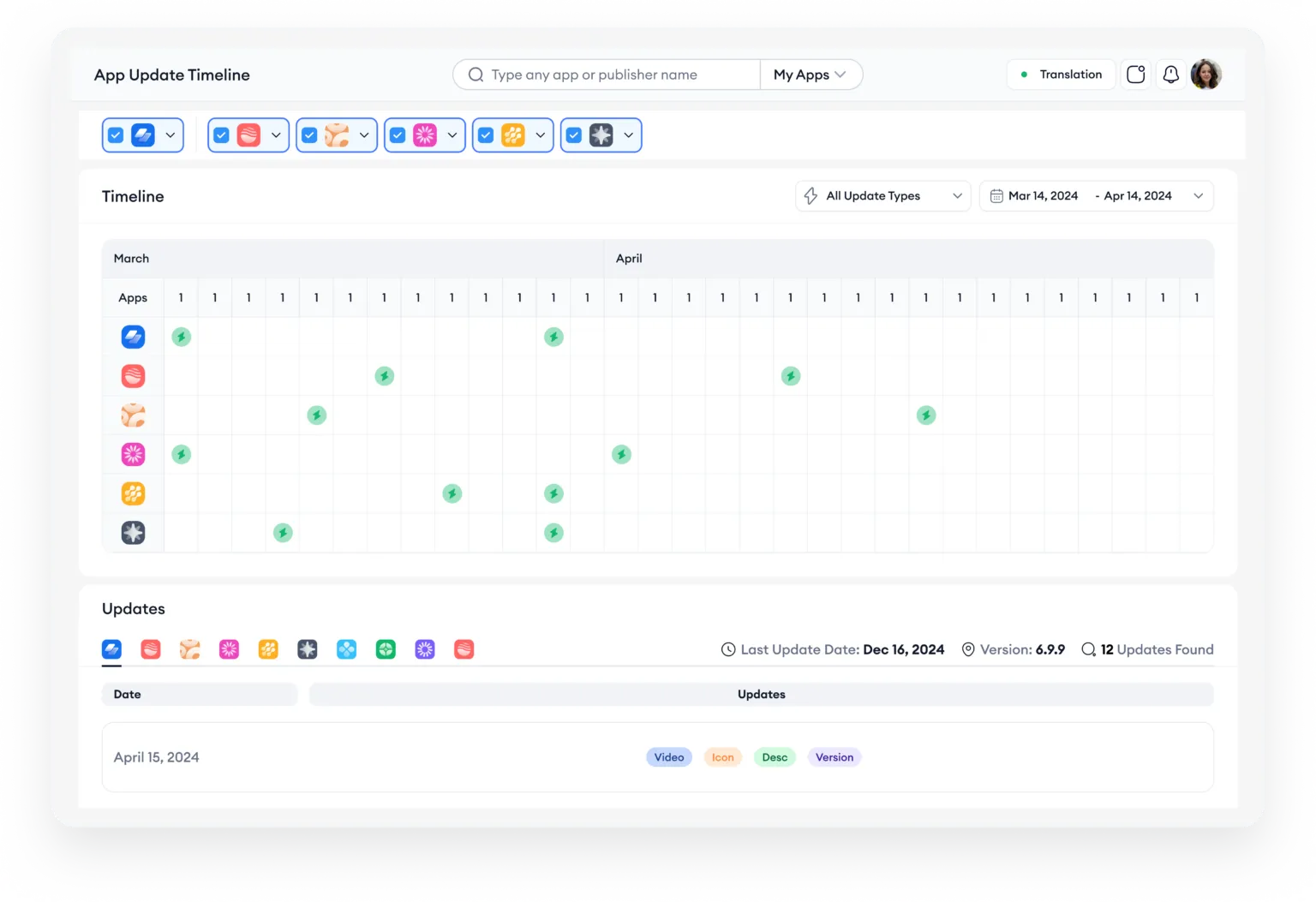
Task: Click first update marker in yellow app row
Action: [452, 493]
